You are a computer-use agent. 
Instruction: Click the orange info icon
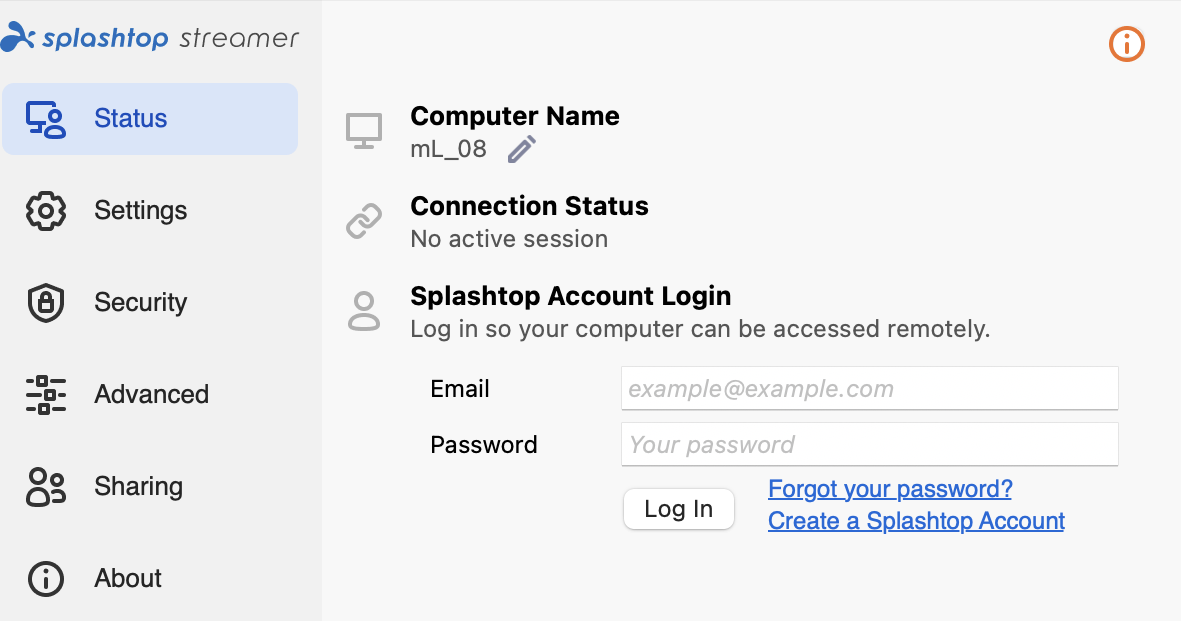click(x=1127, y=44)
